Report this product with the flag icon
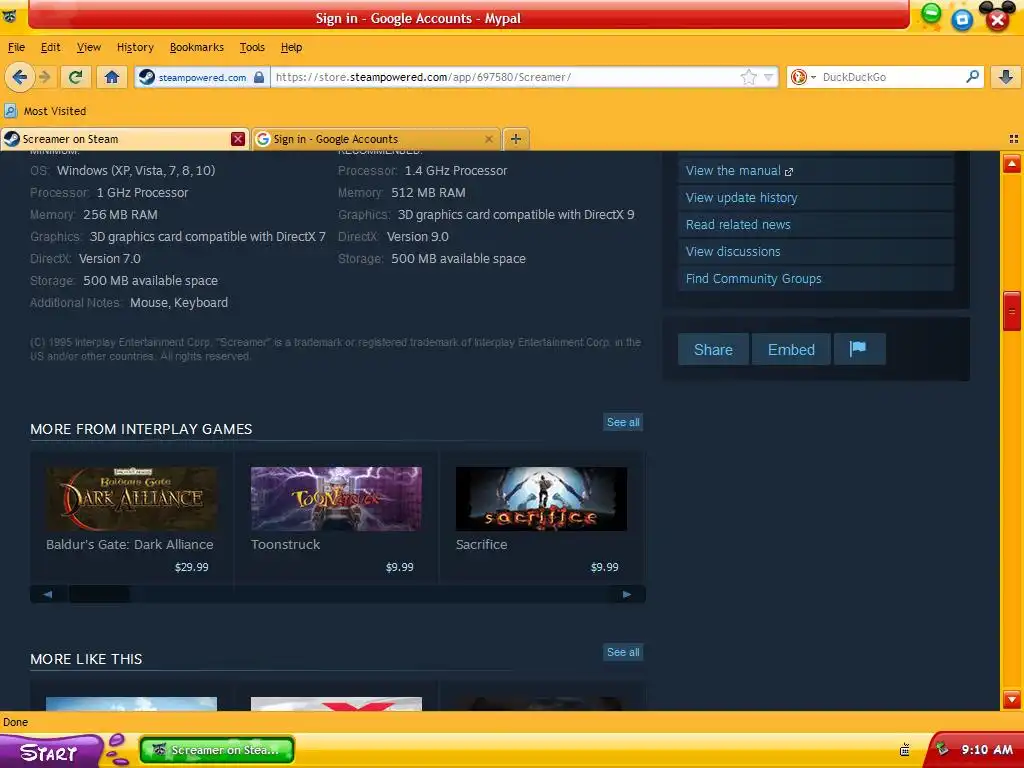Screen dimensions: 1024x768 coord(859,349)
